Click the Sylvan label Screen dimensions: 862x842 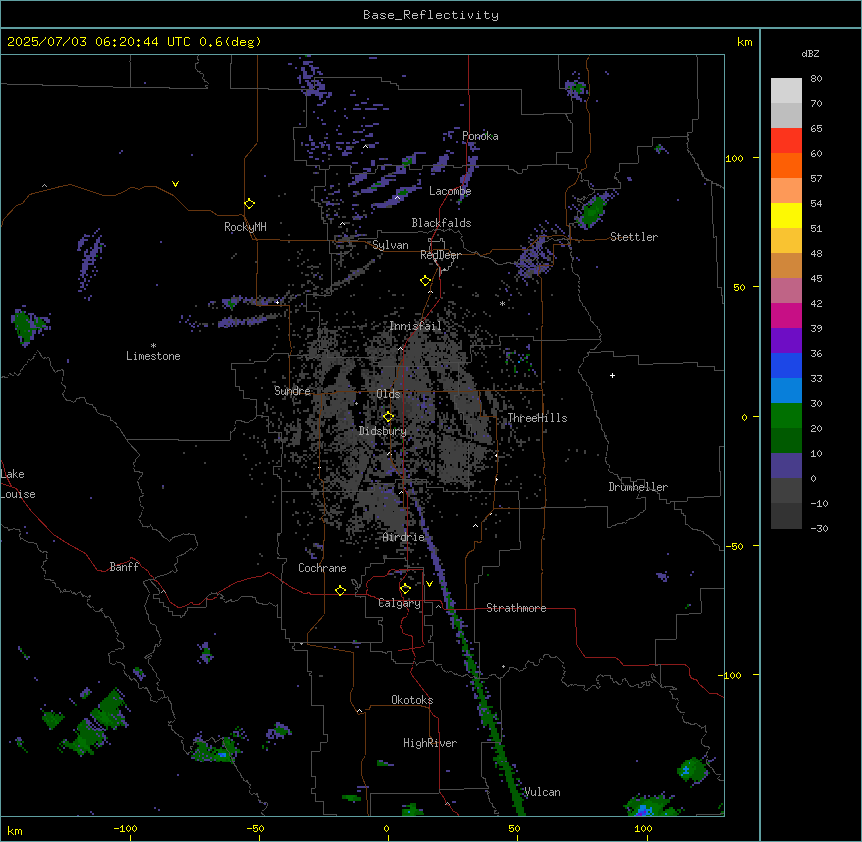[x=390, y=245]
